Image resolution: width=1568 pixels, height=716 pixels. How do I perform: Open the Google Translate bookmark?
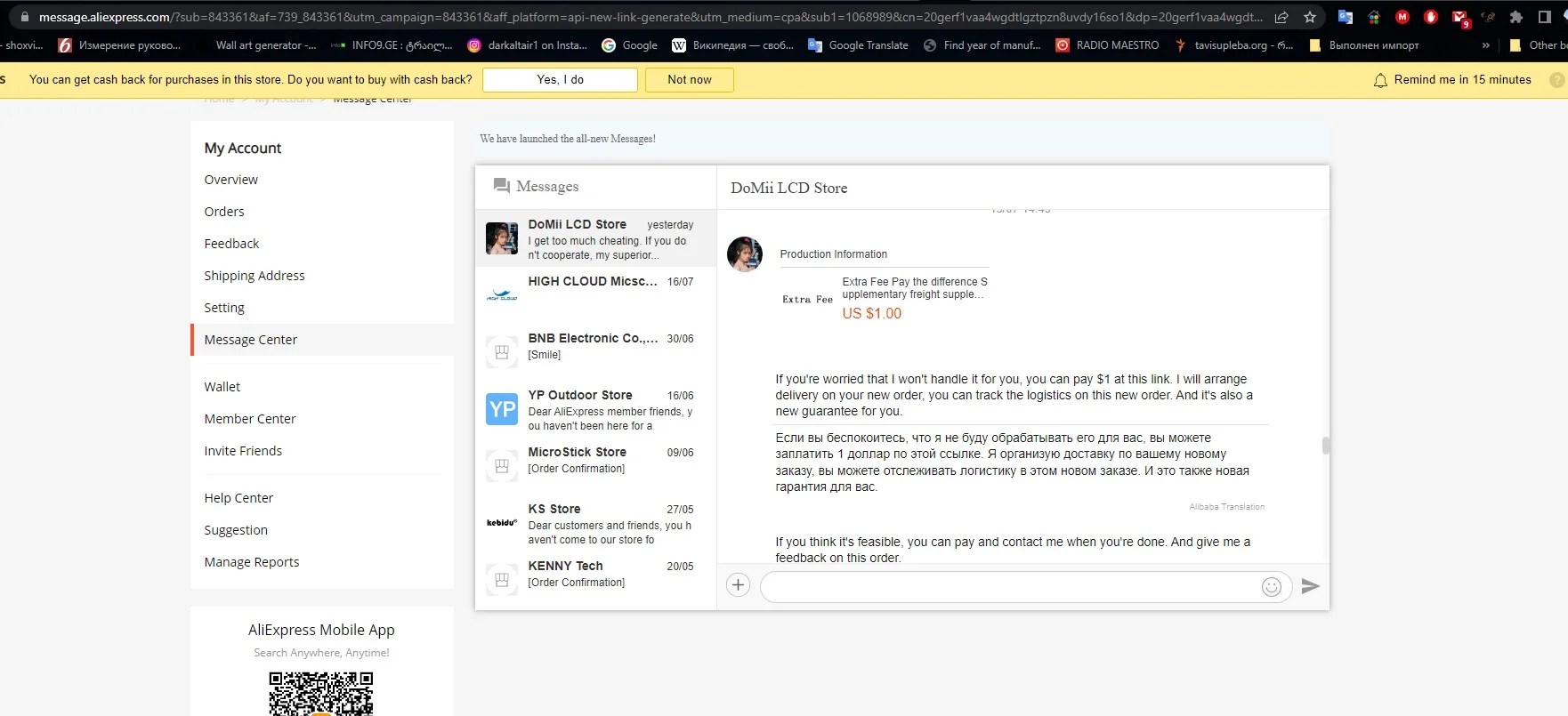(858, 45)
